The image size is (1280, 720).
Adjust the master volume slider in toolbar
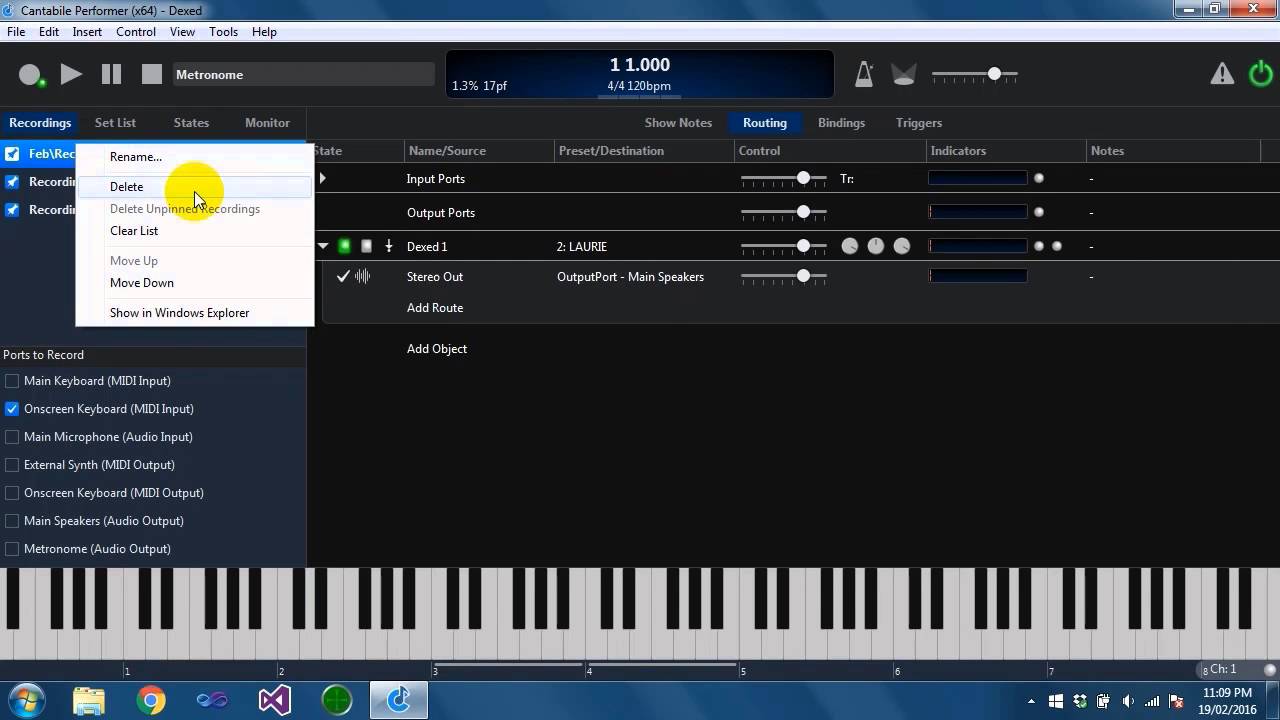(x=975, y=74)
